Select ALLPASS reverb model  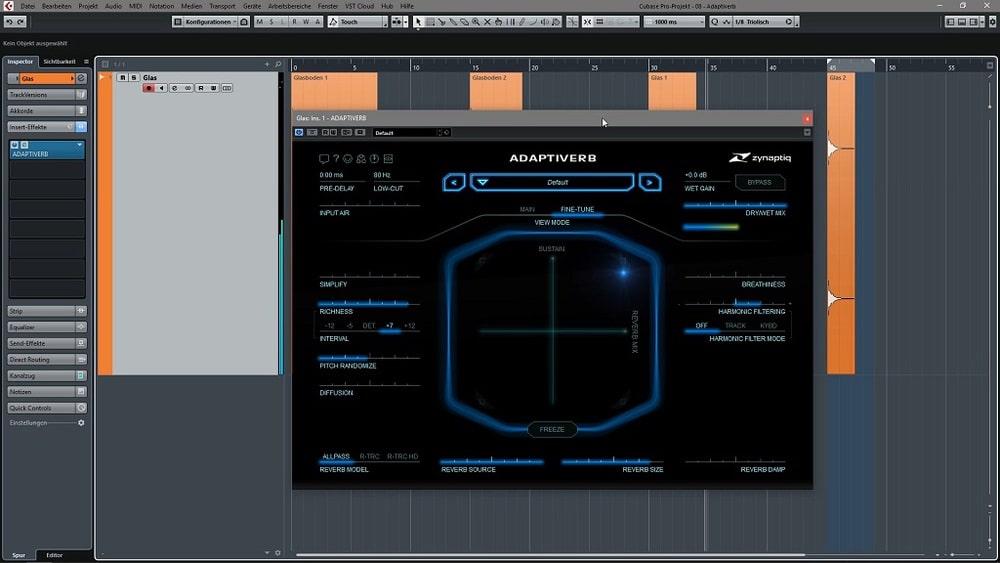point(336,457)
